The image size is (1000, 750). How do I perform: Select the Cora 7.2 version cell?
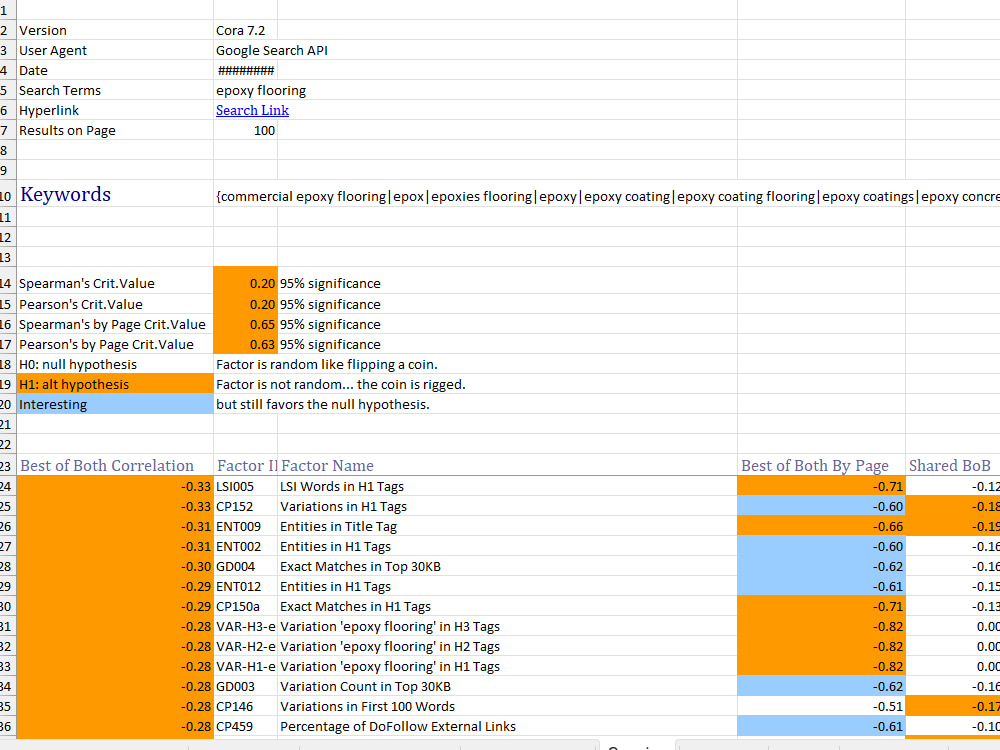click(x=245, y=30)
